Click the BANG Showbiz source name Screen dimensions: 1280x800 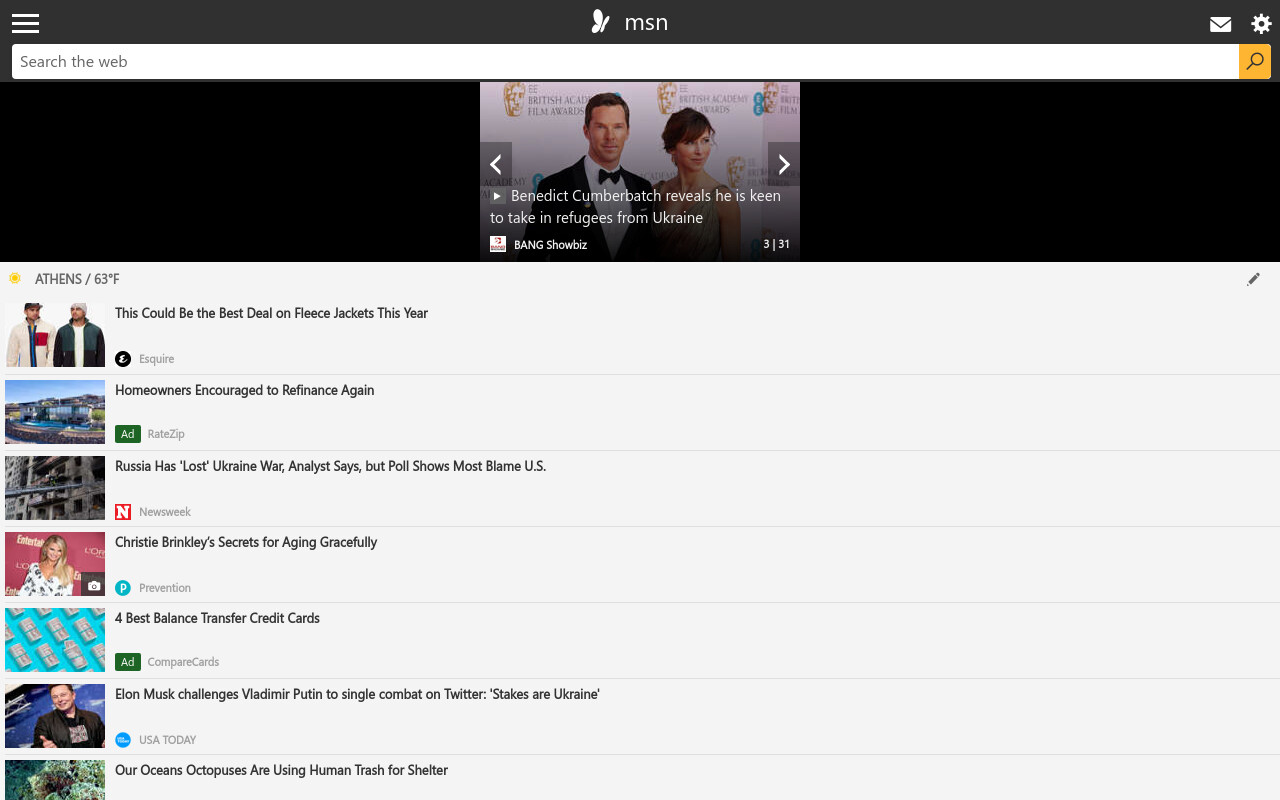[550, 245]
